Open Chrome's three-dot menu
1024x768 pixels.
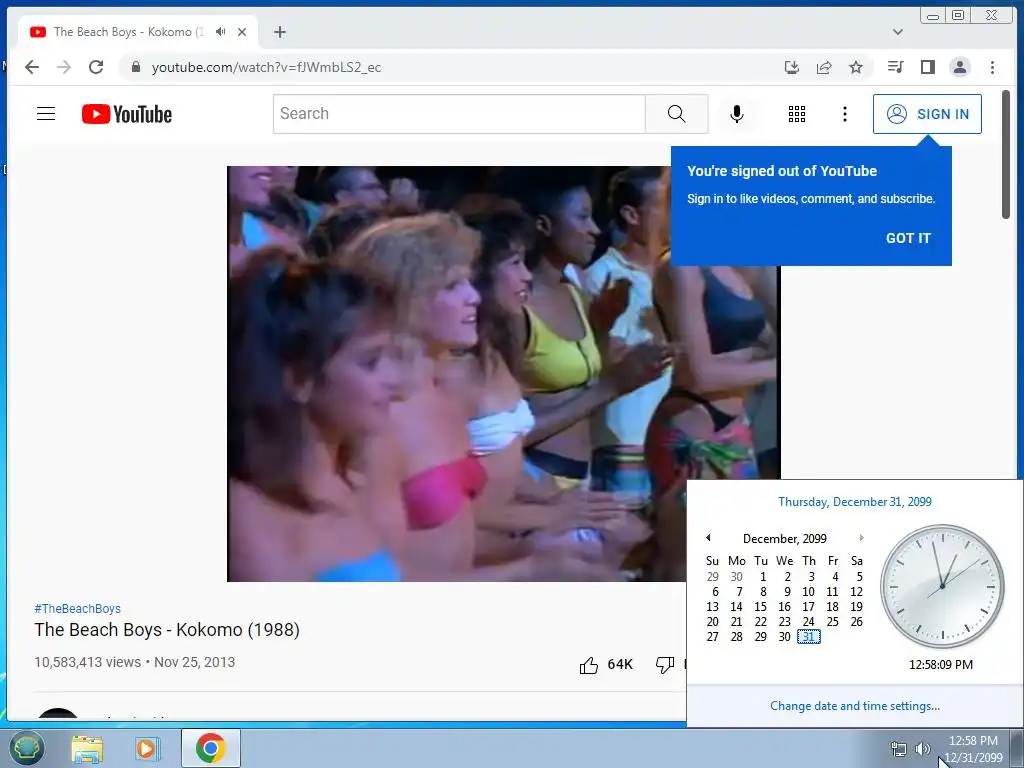coord(992,67)
